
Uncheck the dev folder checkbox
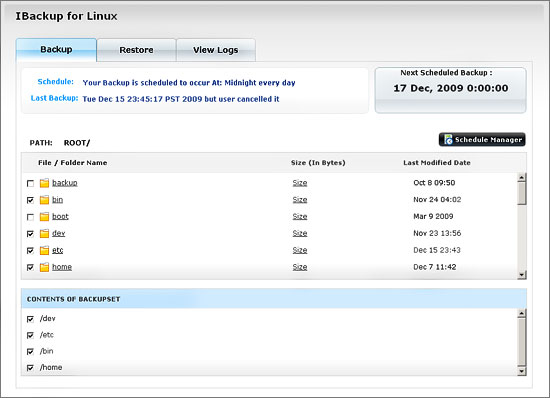(31, 234)
